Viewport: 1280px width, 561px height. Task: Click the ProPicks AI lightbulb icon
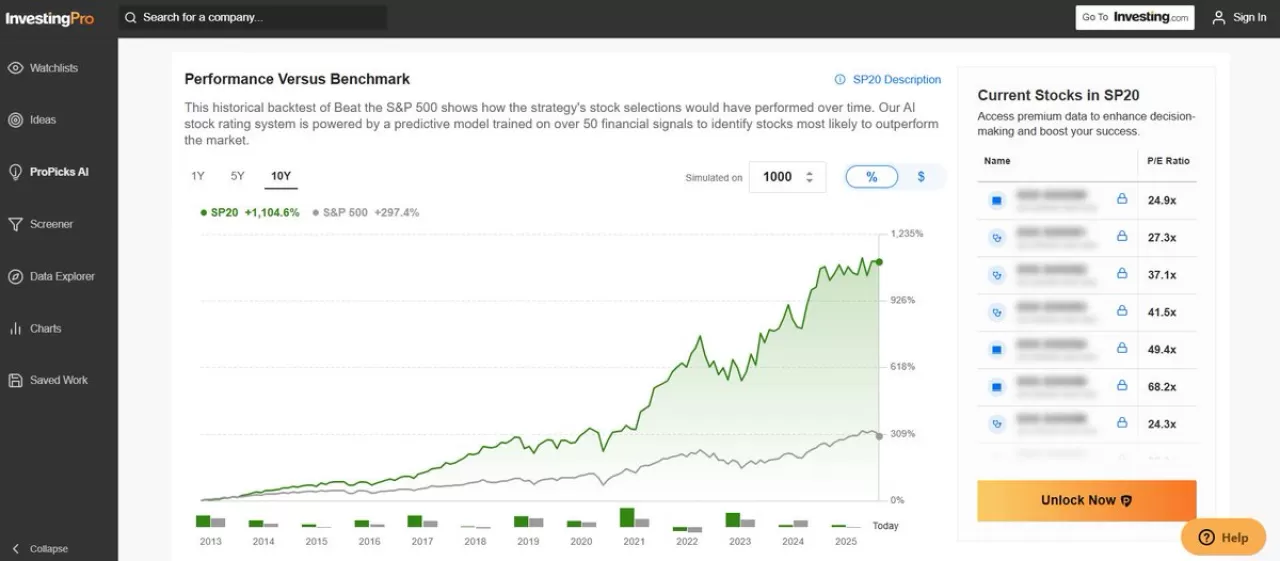tap(15, 172)
